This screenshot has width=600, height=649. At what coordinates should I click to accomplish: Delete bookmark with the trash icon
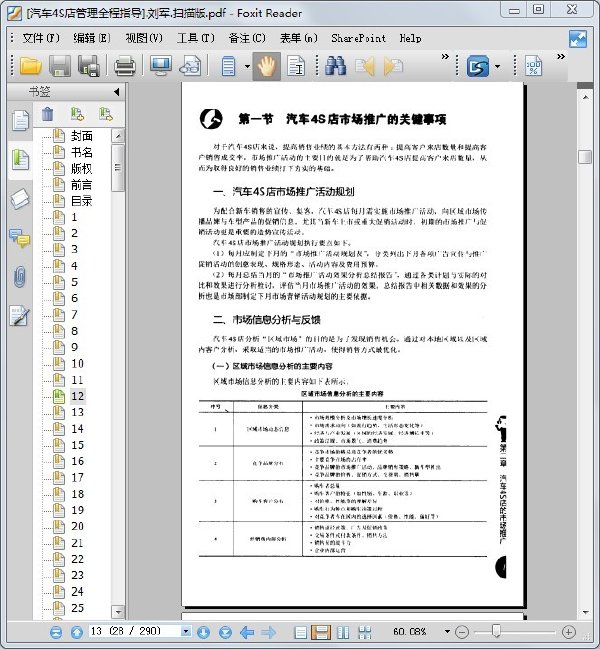pyautogui.click(x=48, y=114)
